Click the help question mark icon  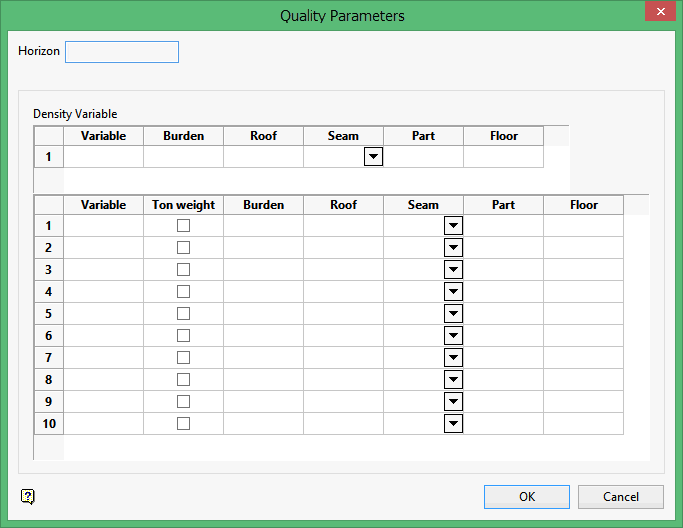28,496
